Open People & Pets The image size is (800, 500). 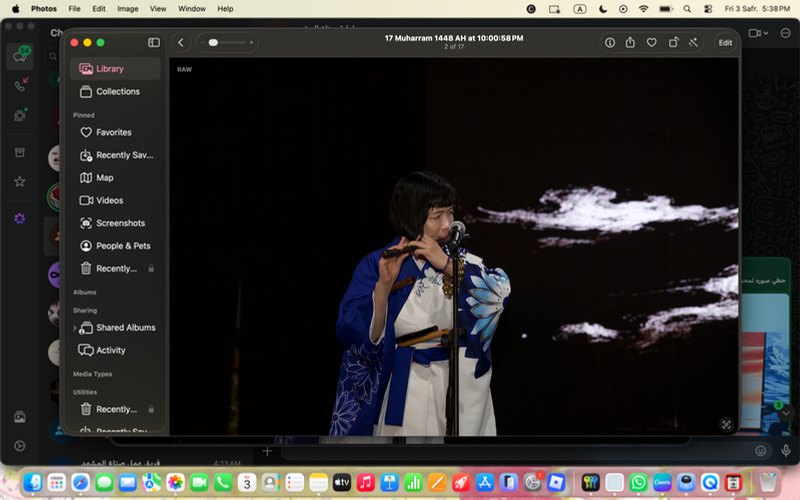(x=115, y=246)
